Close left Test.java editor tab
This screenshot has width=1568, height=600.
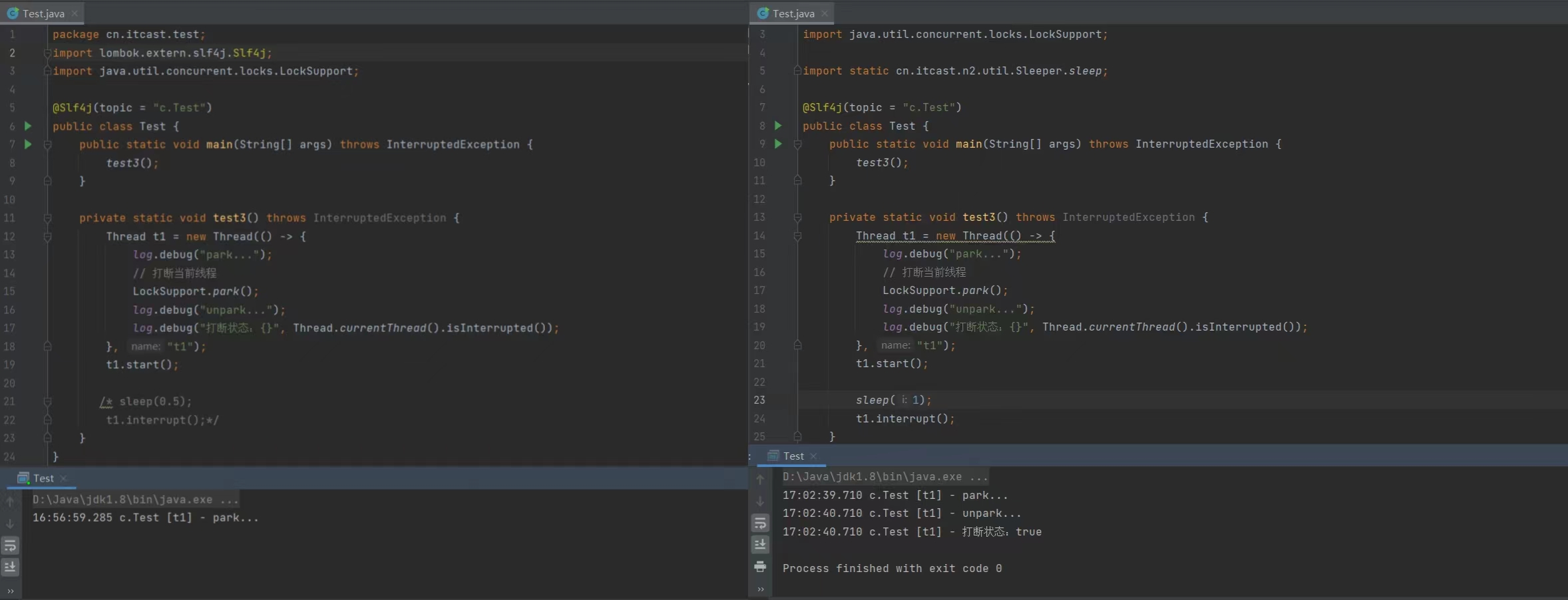[x=75, y=13]
